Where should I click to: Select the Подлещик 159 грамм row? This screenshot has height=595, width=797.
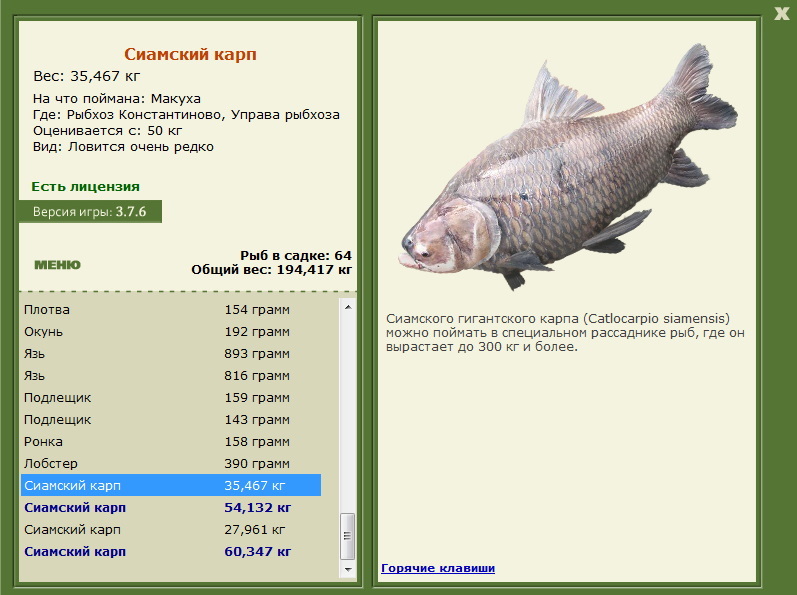(x=171, y=397)
